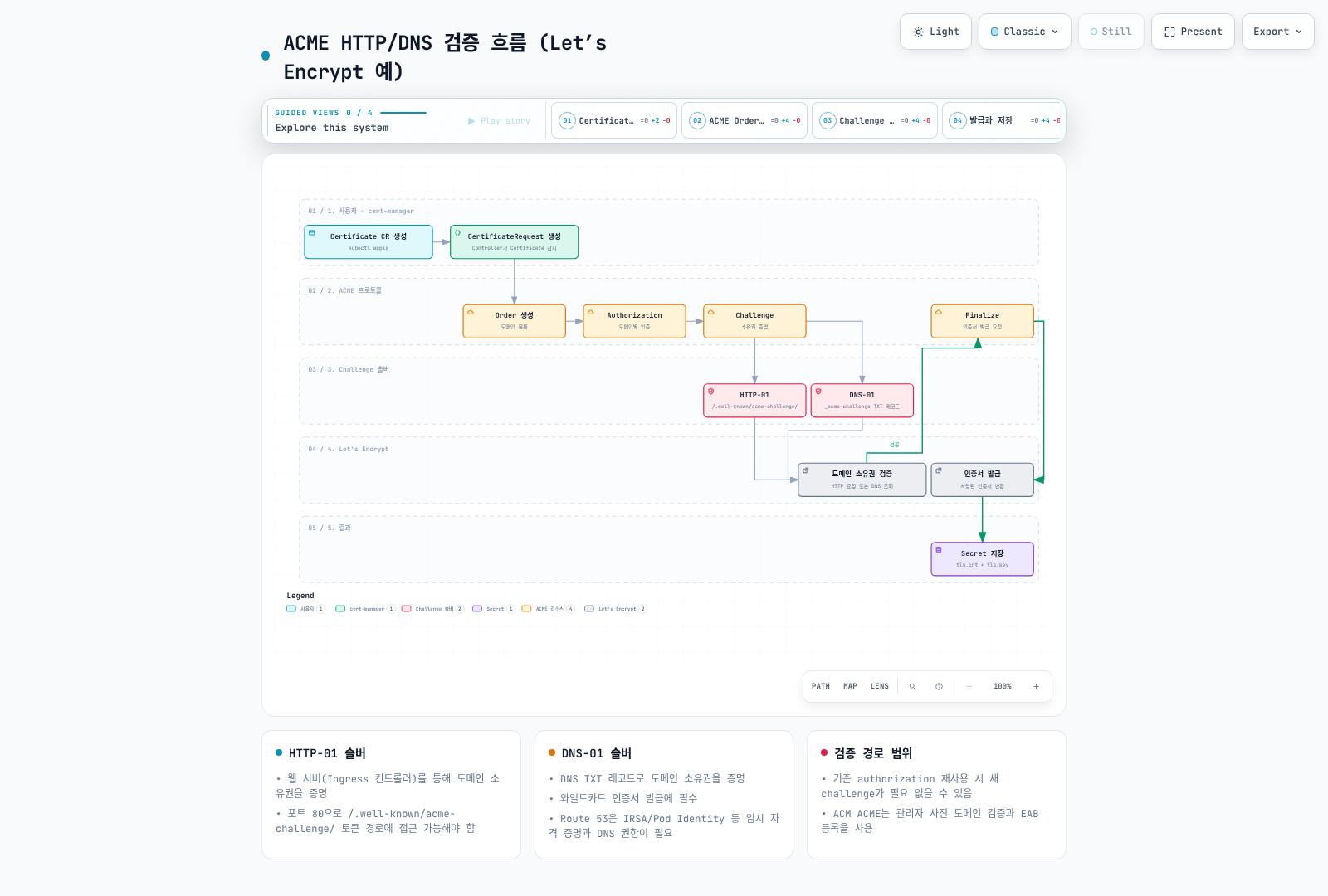
Task: Click the 03 / 3. Challenge 솔버 lane label
Action: pos(349,369)
